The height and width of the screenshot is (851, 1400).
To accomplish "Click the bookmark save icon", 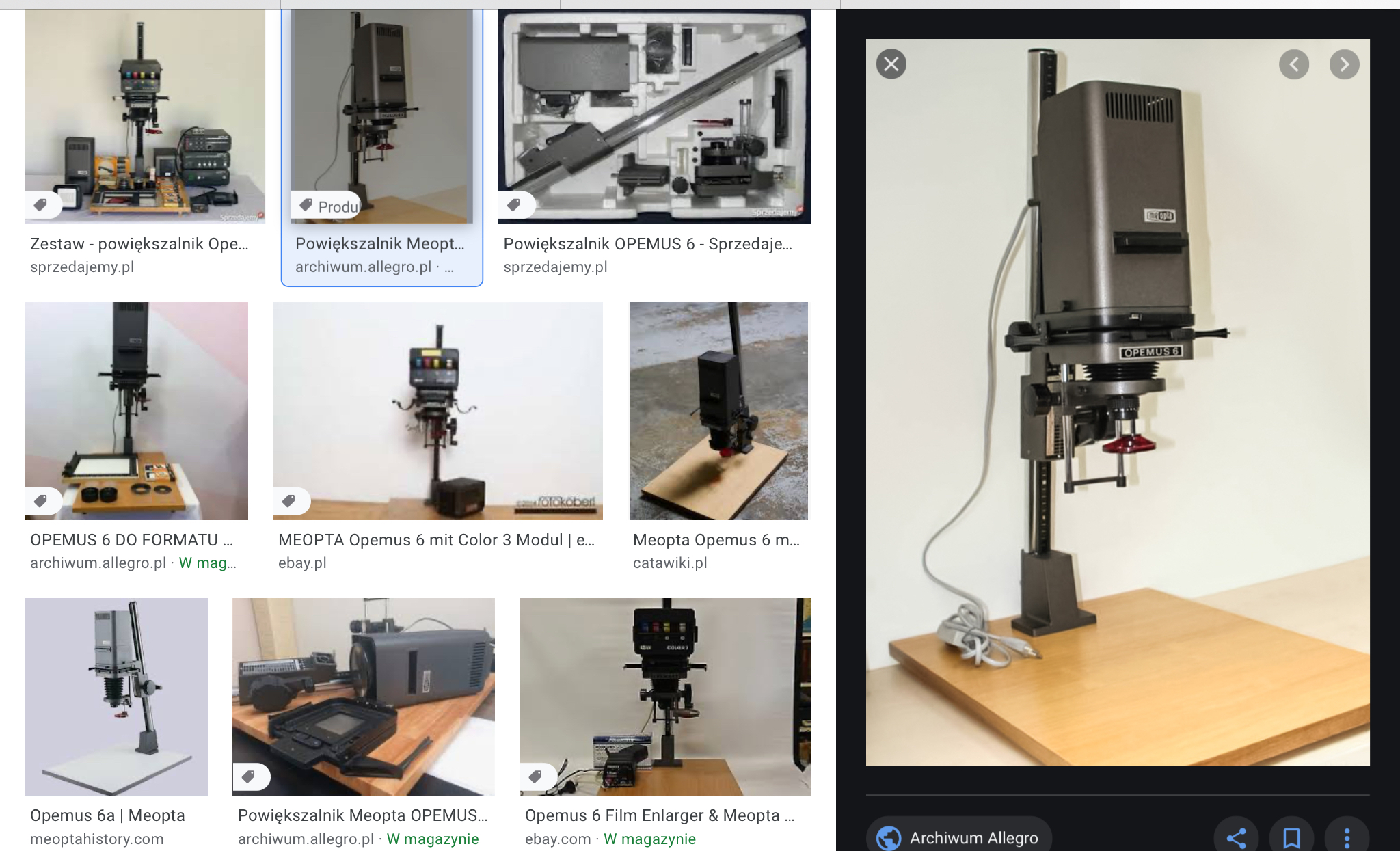I will (x=1291, y=837).
